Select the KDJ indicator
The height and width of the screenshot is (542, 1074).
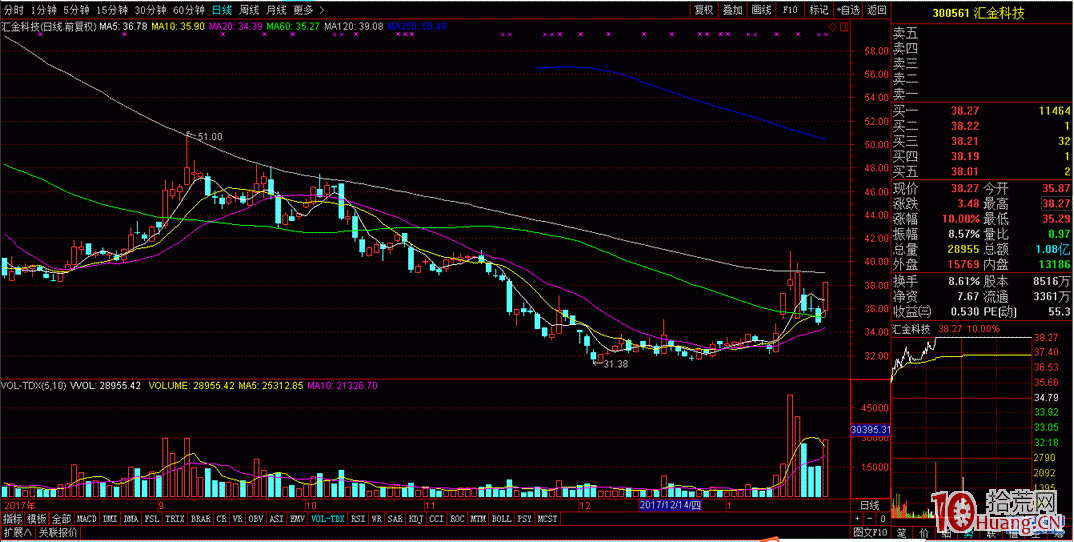(x=416, y=519)
